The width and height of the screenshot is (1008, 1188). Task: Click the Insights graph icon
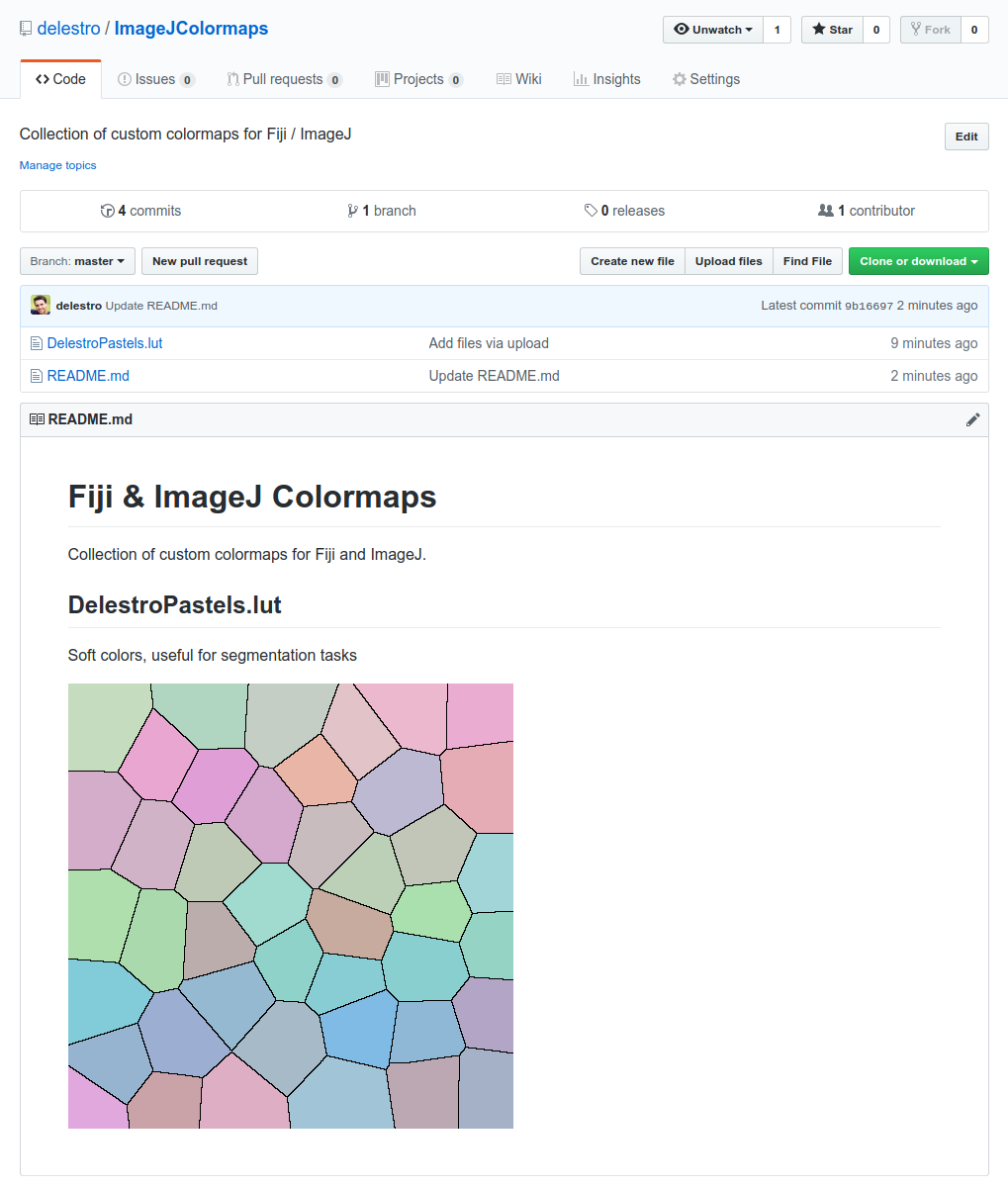[581, 79]
